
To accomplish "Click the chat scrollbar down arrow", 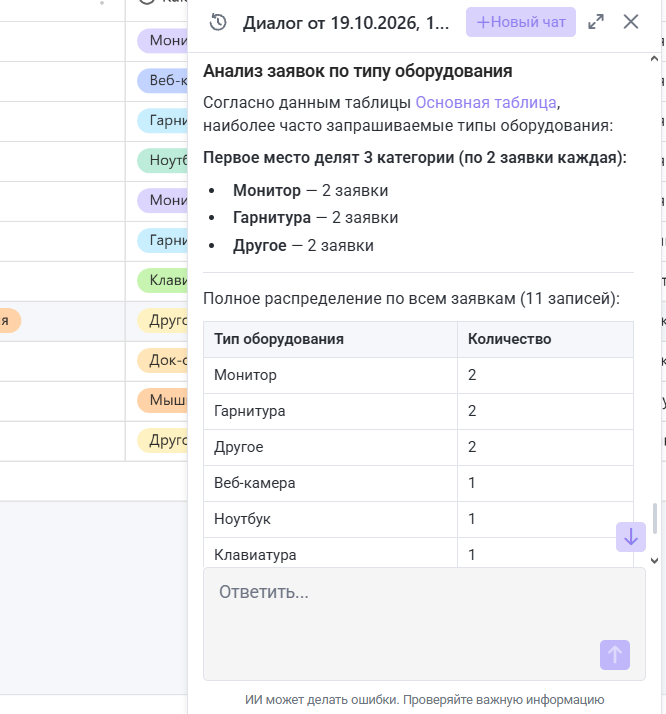I will (x=655, y=561).
